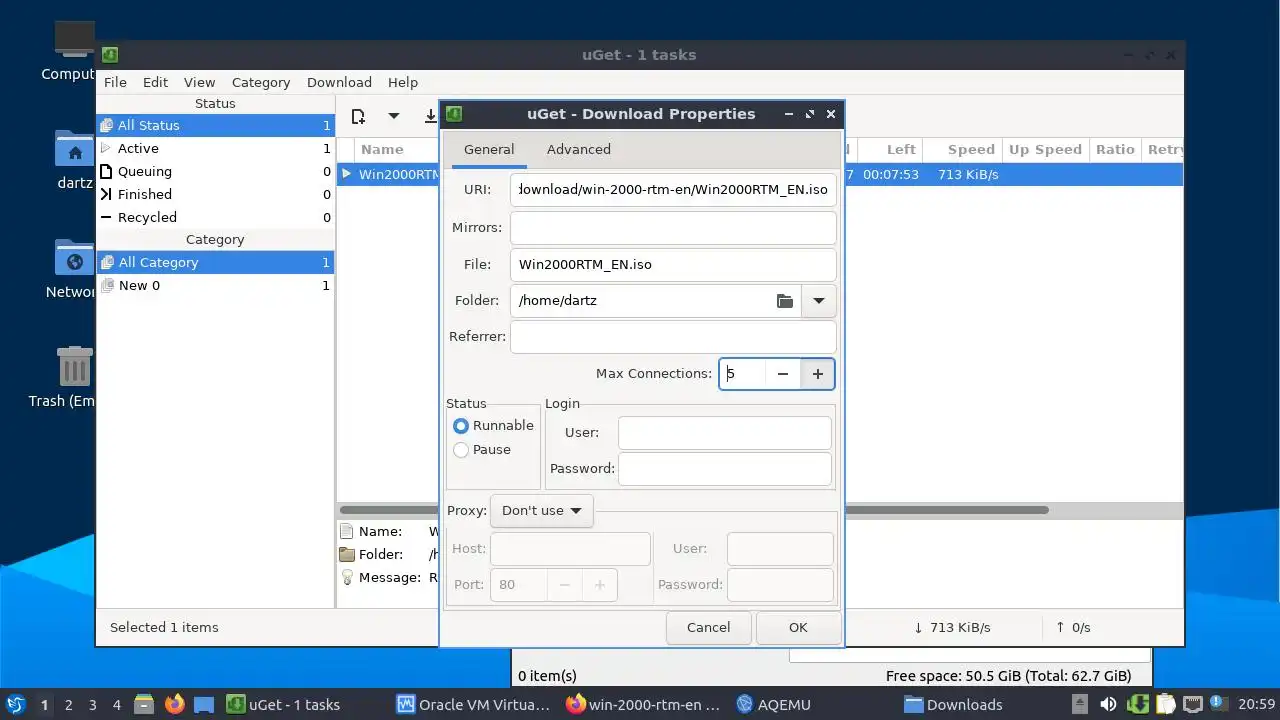Launch Firefox from the taskbar quick launch
1280x720 pixels.
pos(174,705)
